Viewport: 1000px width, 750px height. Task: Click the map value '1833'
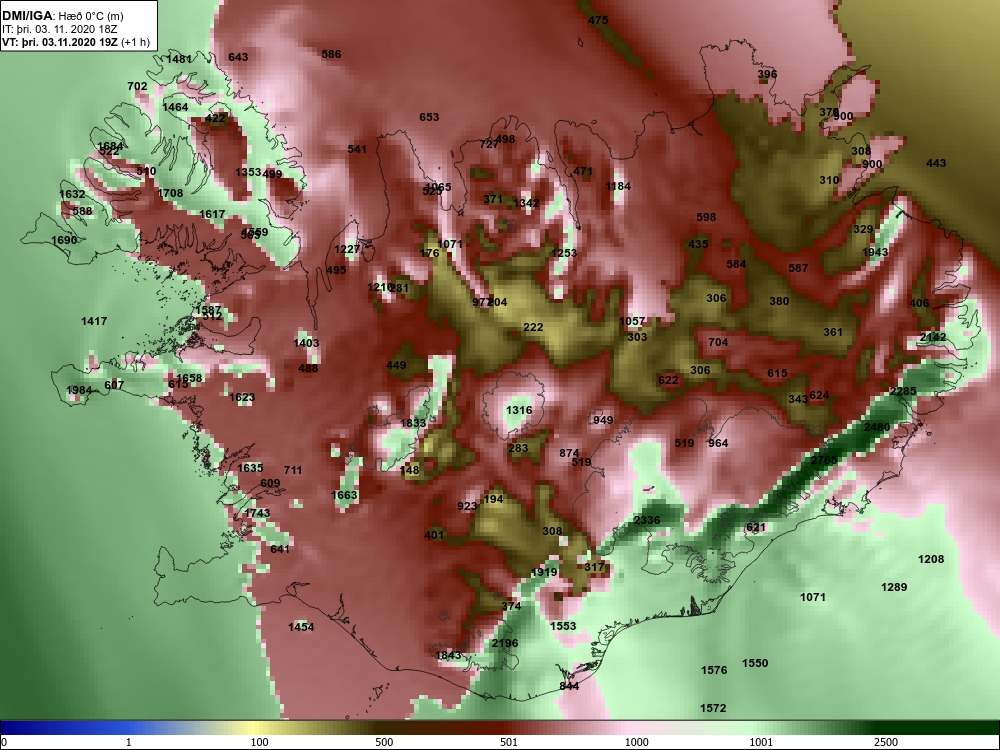[413, 423]
